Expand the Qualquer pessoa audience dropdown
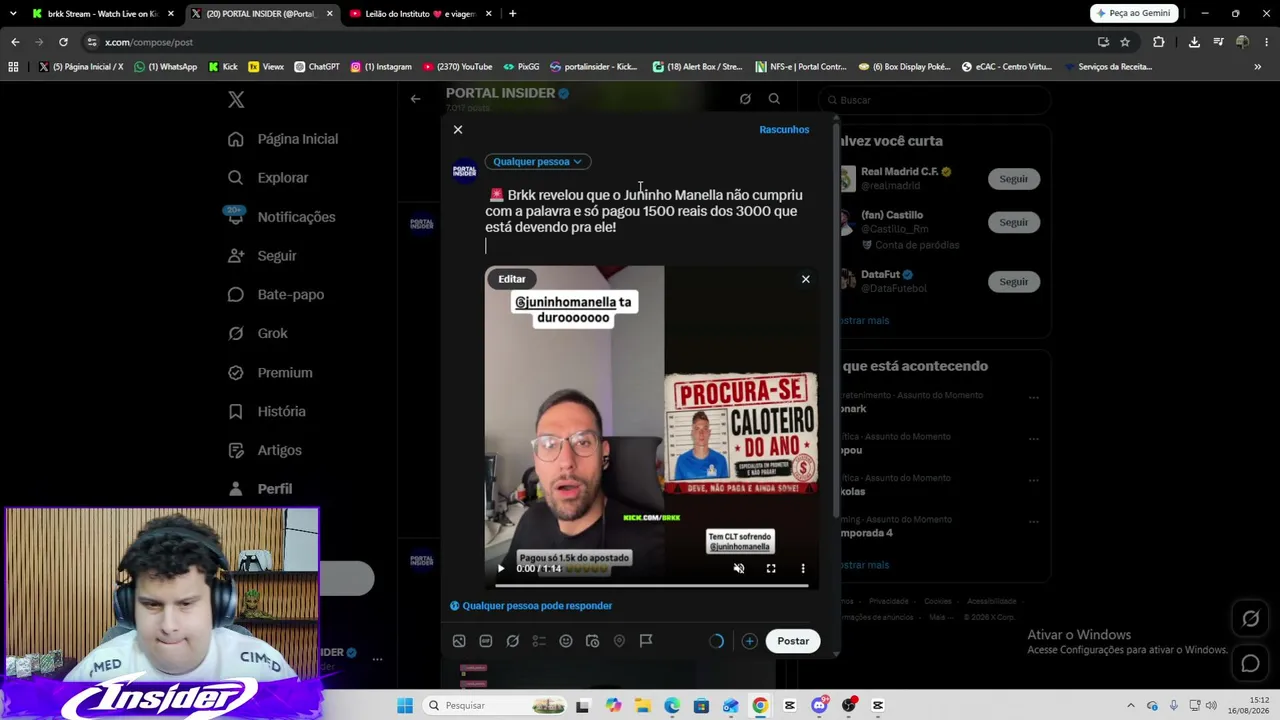 point(537,161)
